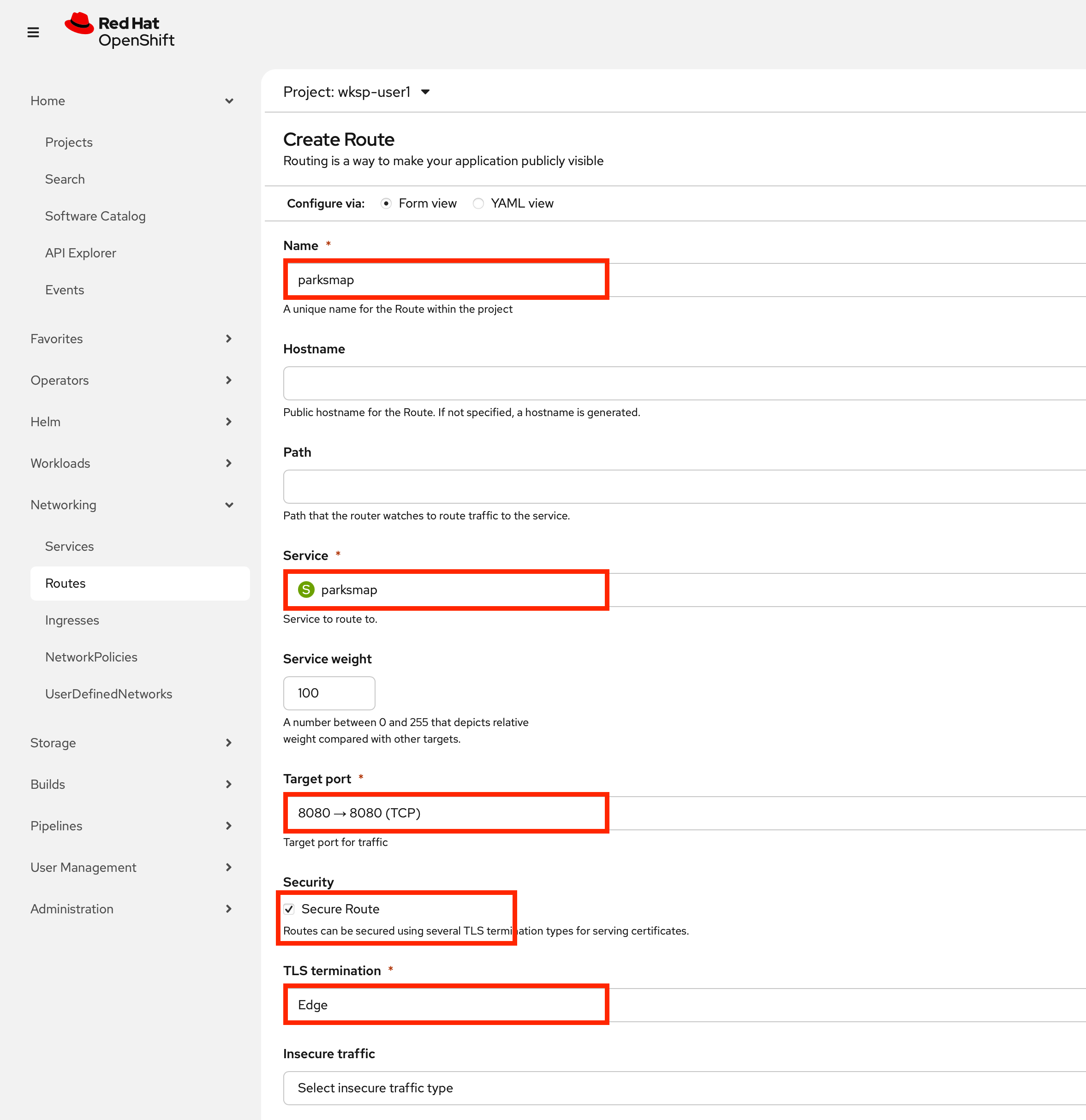Go to Ingresses in the sidebar
Image resolution: width=1086 pixels, height=1120 pixels.
coord(72,620)
